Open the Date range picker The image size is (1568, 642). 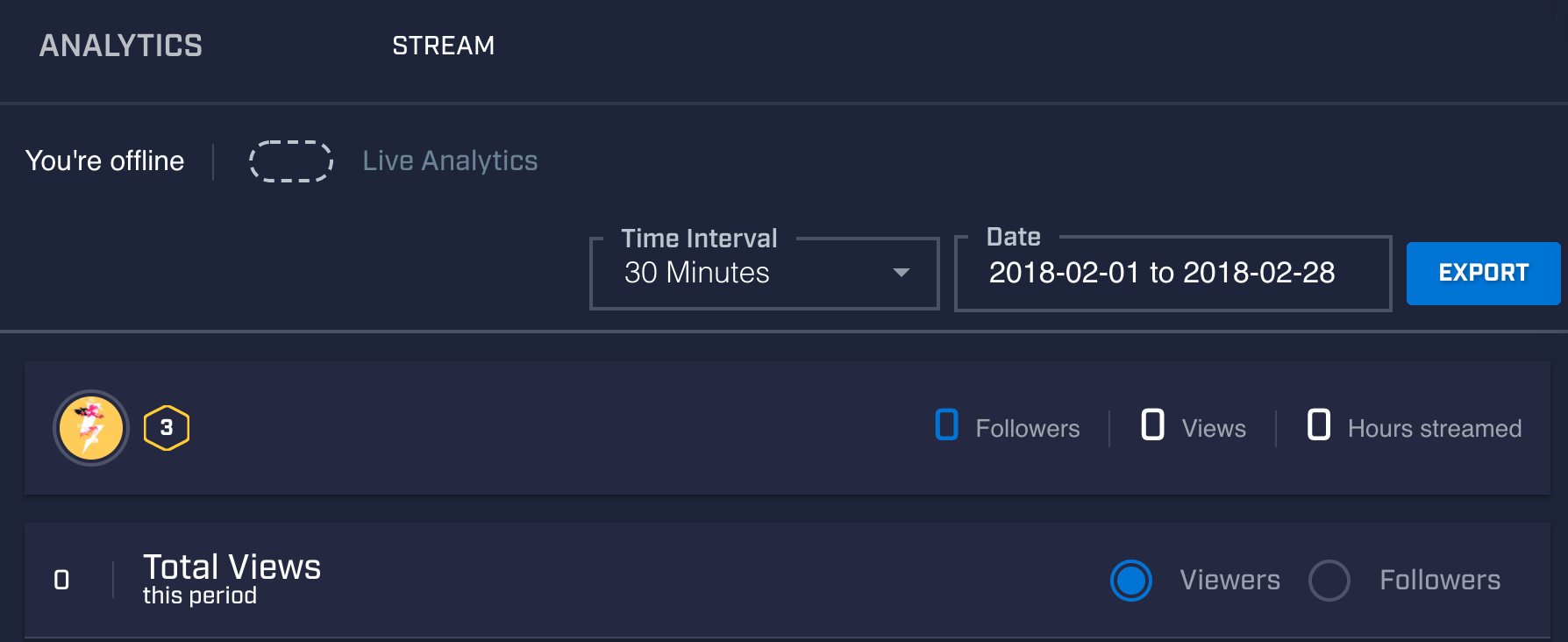(x=1171, y=273)
